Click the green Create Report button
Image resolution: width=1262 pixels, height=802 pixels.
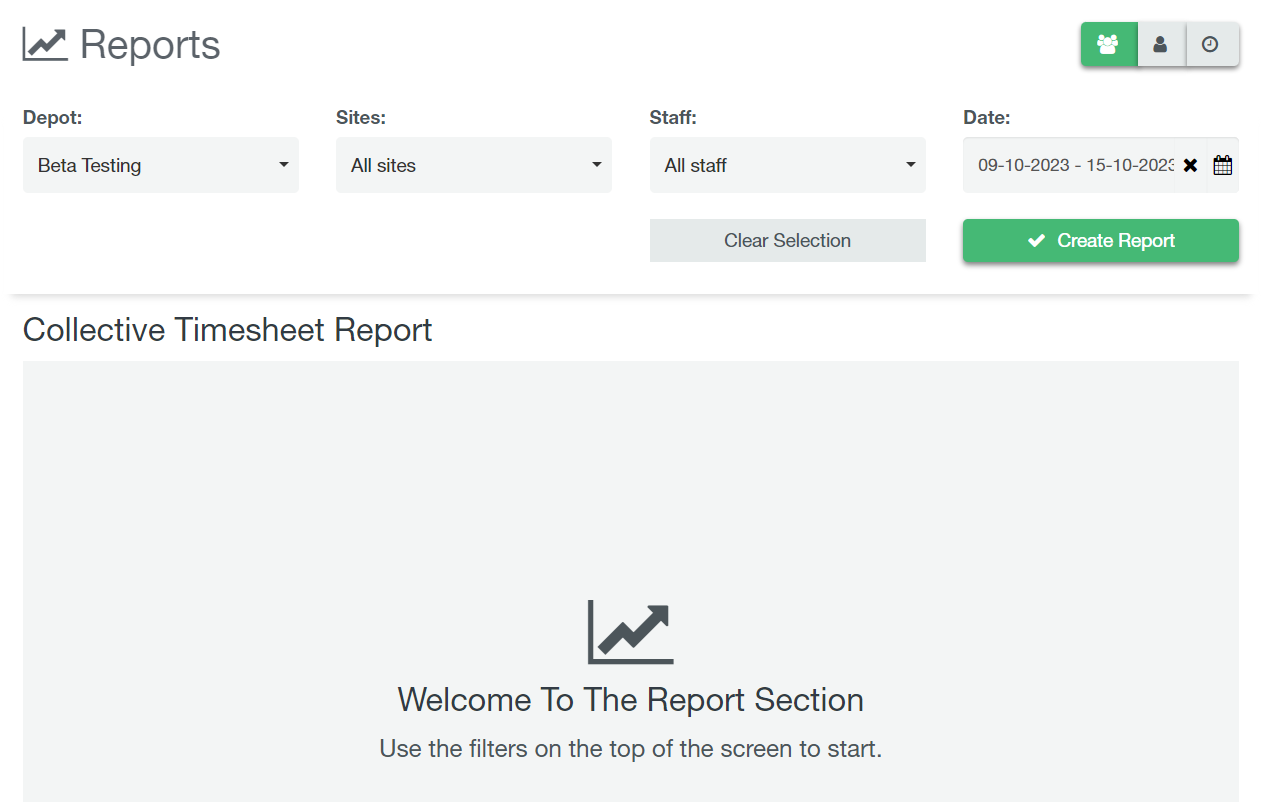pos(1101,241)
